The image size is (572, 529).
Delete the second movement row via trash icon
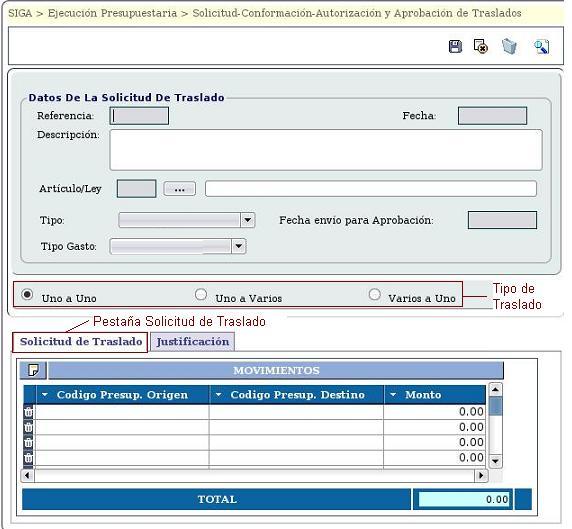(28, 427)
